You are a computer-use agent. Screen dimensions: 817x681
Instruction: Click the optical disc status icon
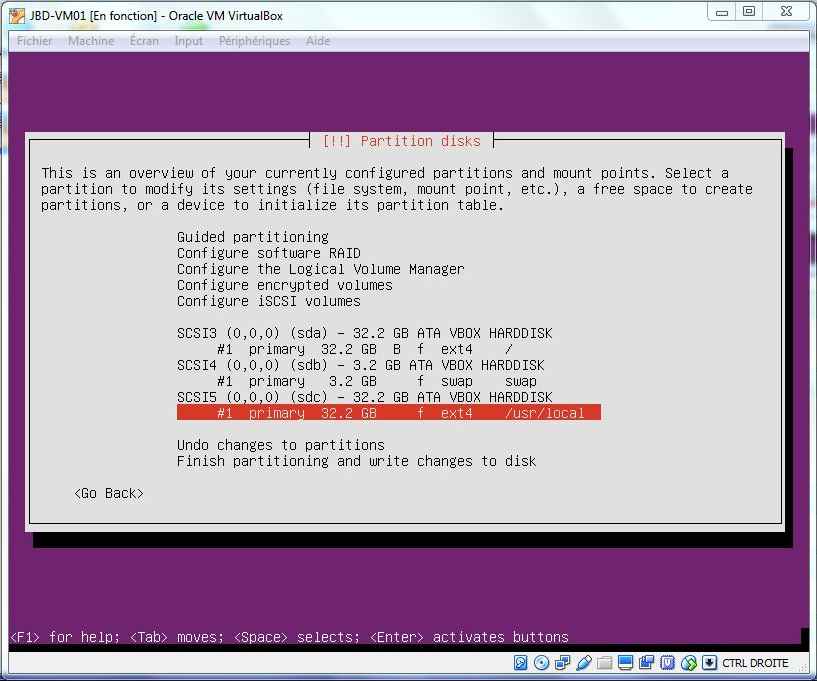541,663
